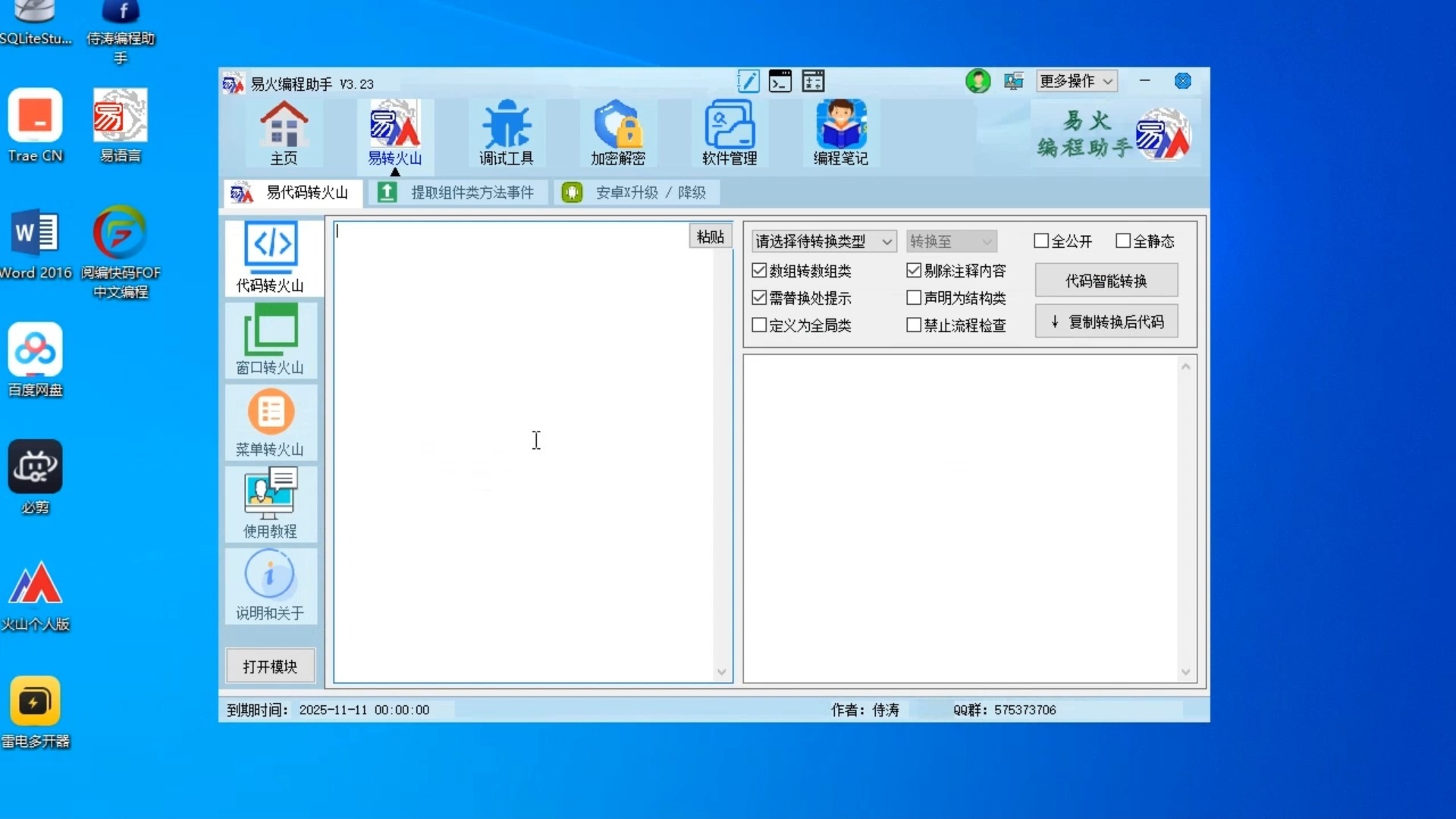This screenshot has height=819, width=1456.
Task: Uncheck the 数组转数组类 checkbox
Action: [759, 271]
